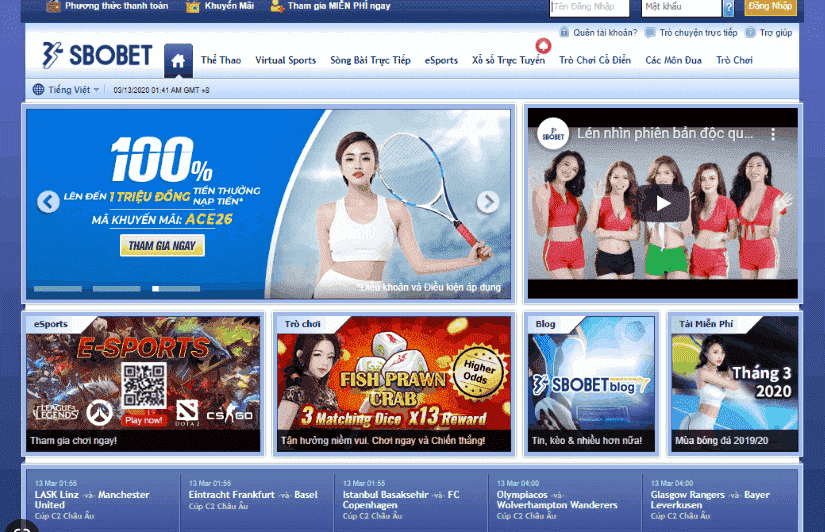The width and height of the screenshot is (825, 532).
Task: Click the SBOBET logo
Action: (x=97, y=55)
